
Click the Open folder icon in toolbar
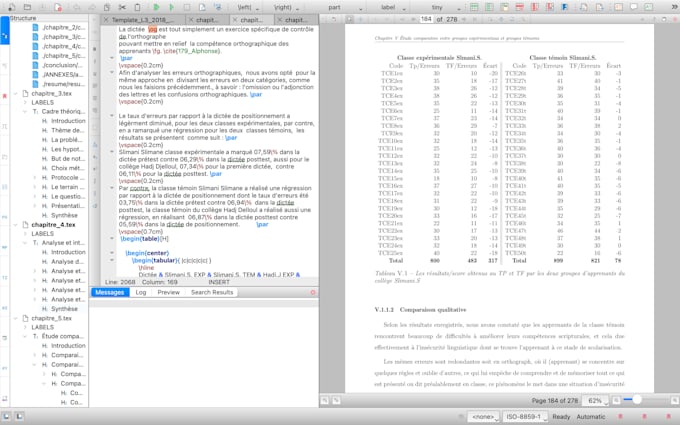click(x=27, y=7)
